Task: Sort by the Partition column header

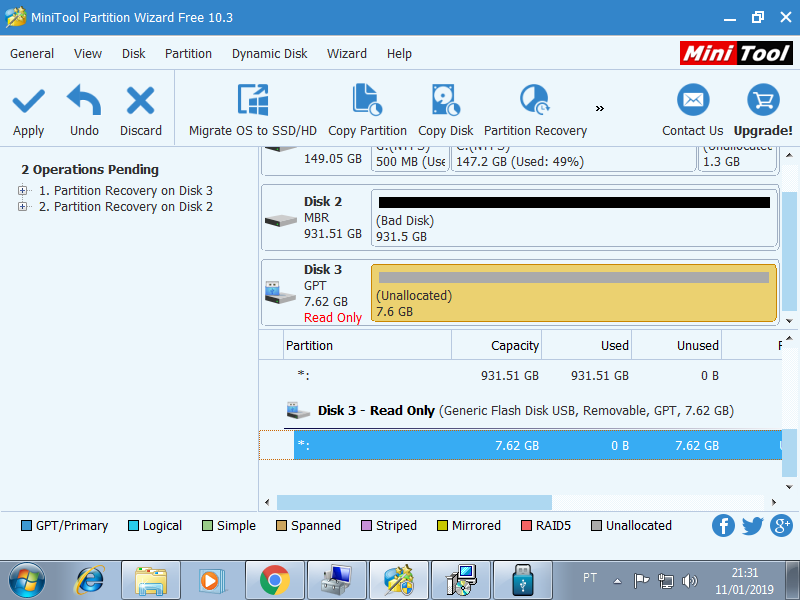Action: [367, 345]
